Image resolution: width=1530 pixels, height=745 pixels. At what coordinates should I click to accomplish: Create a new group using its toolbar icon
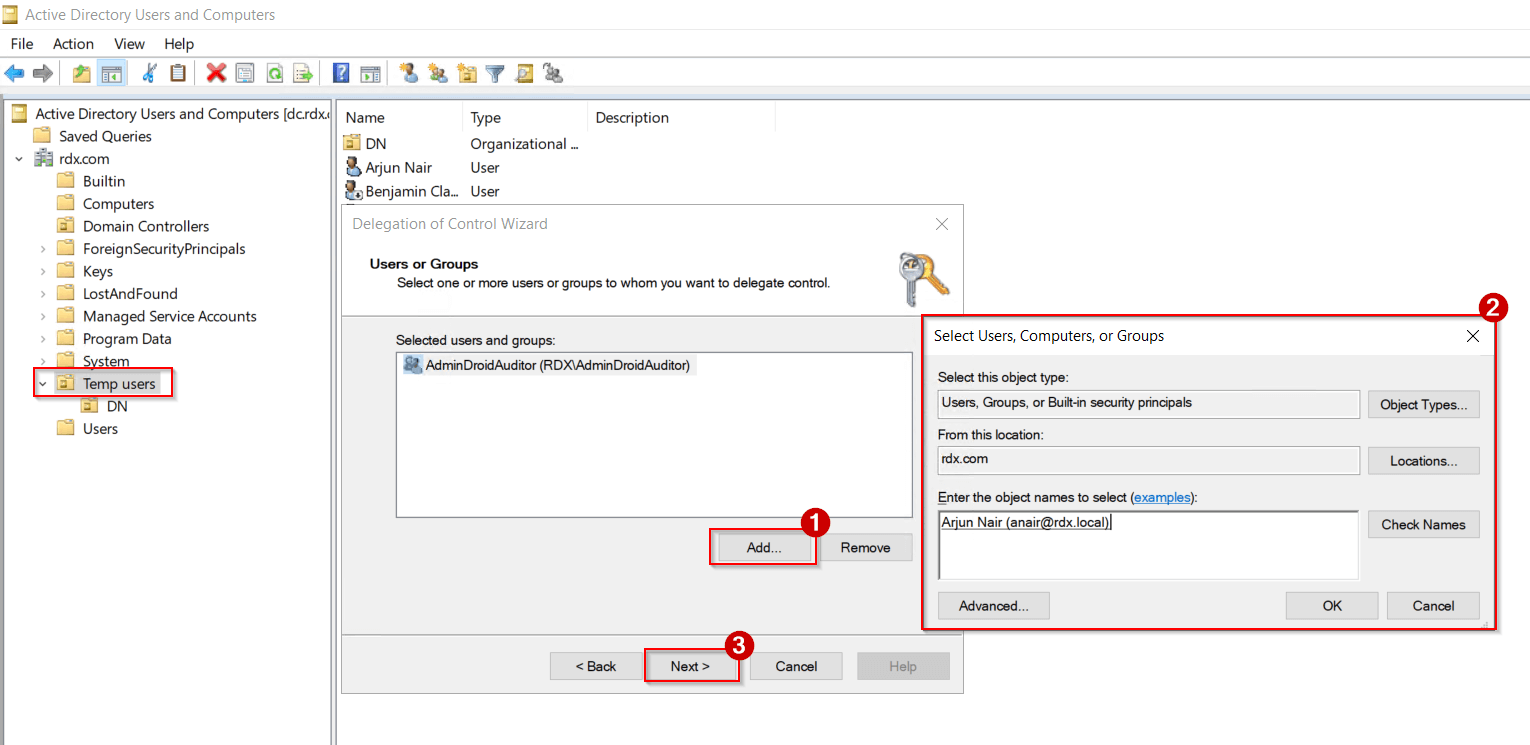pyautogui.click(x=437, y=72)
